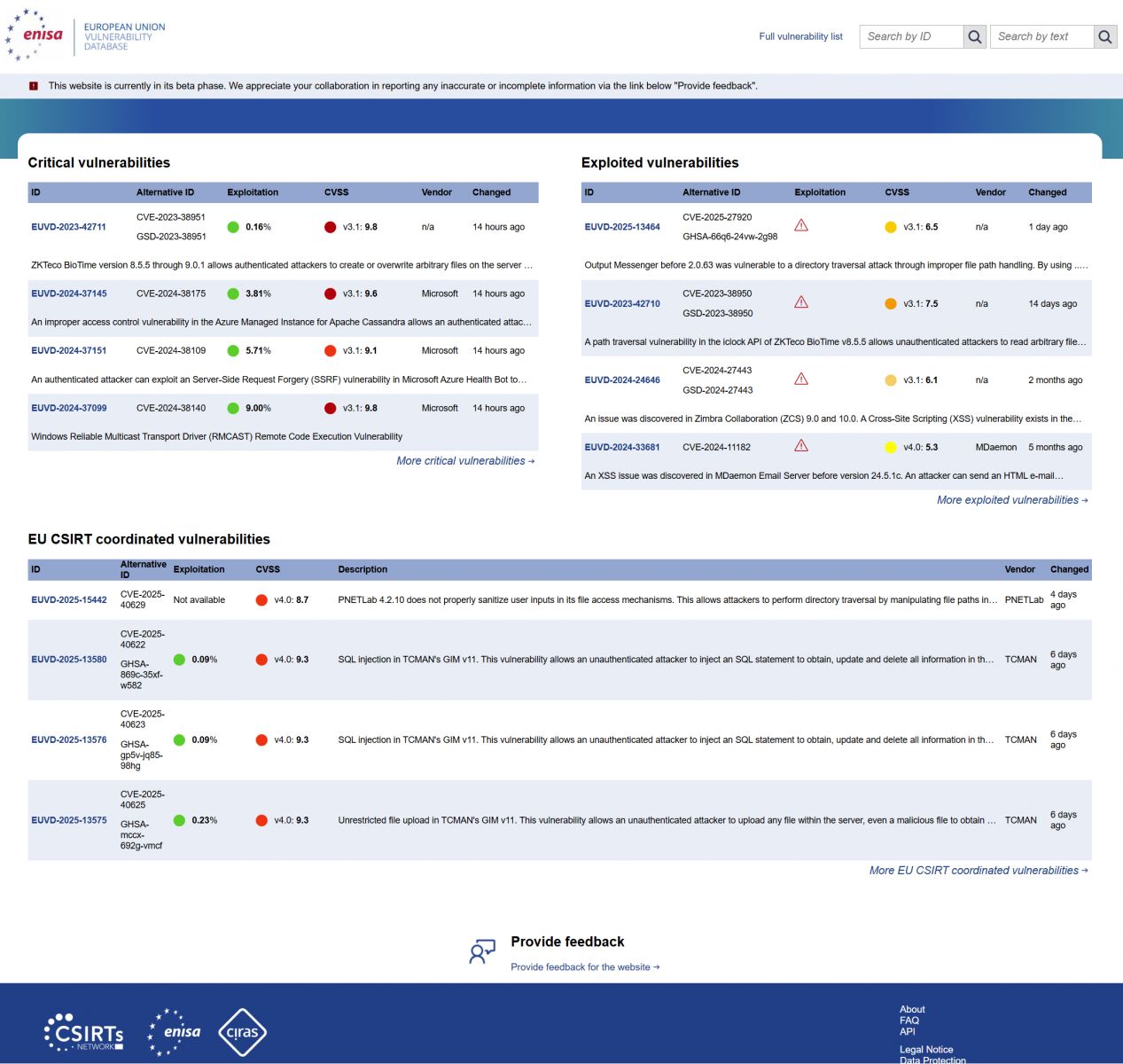Click Provide feedback for the website link
This screenshot has height=1064, width=1123.
[x=585, y=967]
